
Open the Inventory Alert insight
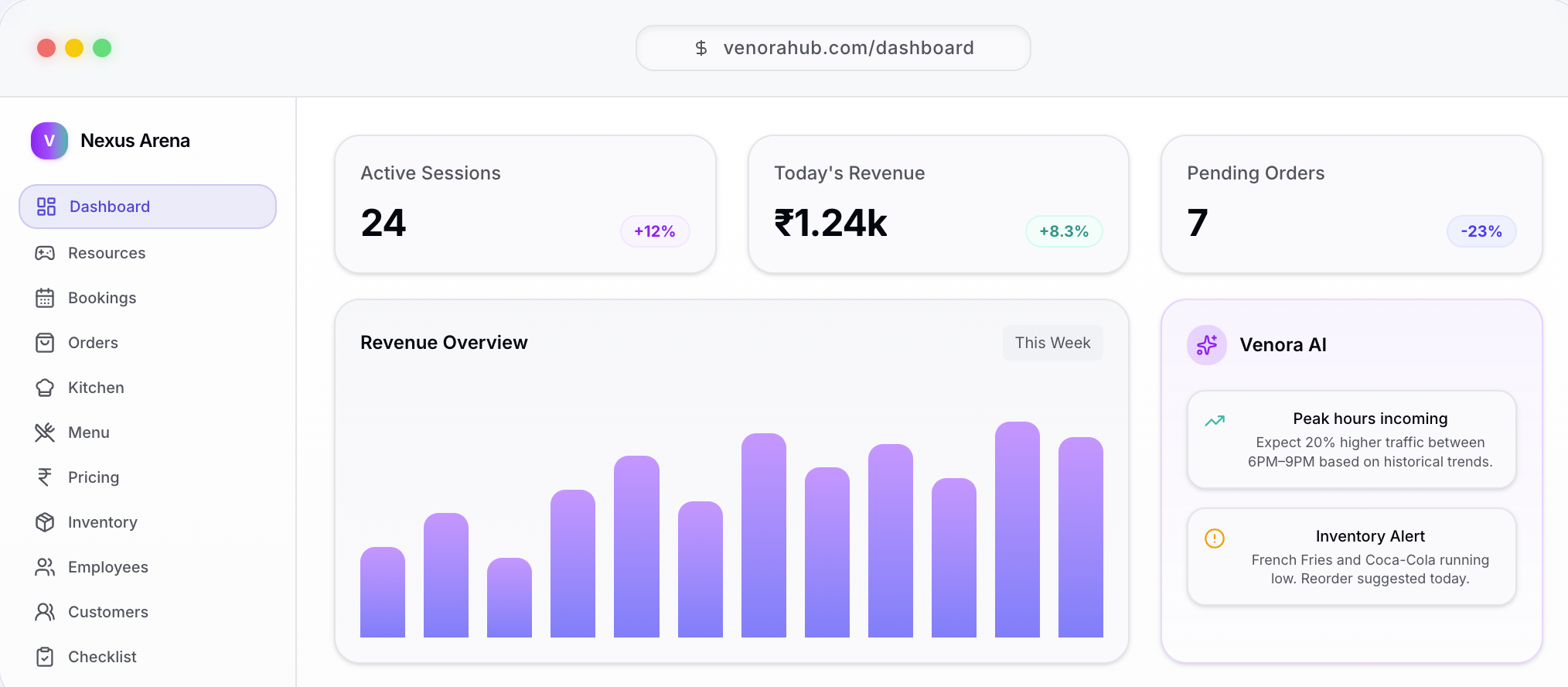(x=1352, y=557)
